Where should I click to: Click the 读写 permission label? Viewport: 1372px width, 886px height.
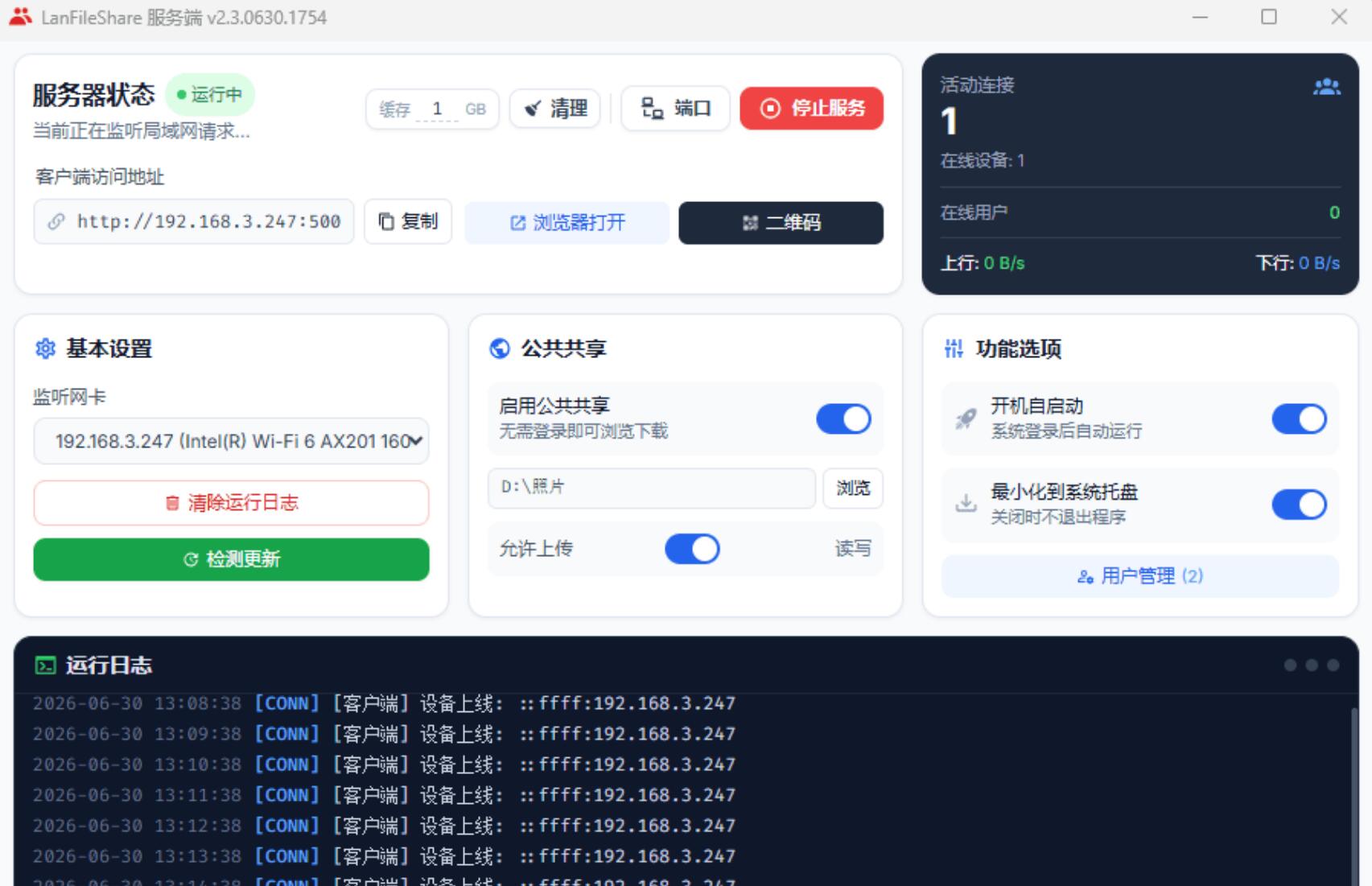click(853, 549)
